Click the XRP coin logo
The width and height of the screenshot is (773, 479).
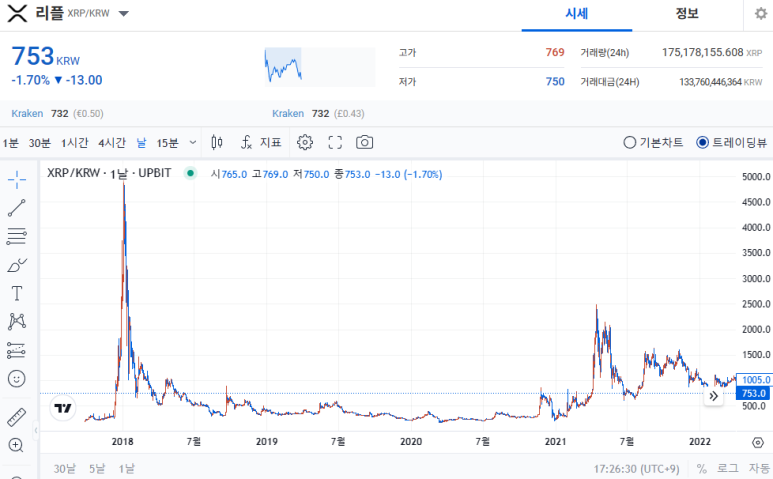(x=17, y=13)
